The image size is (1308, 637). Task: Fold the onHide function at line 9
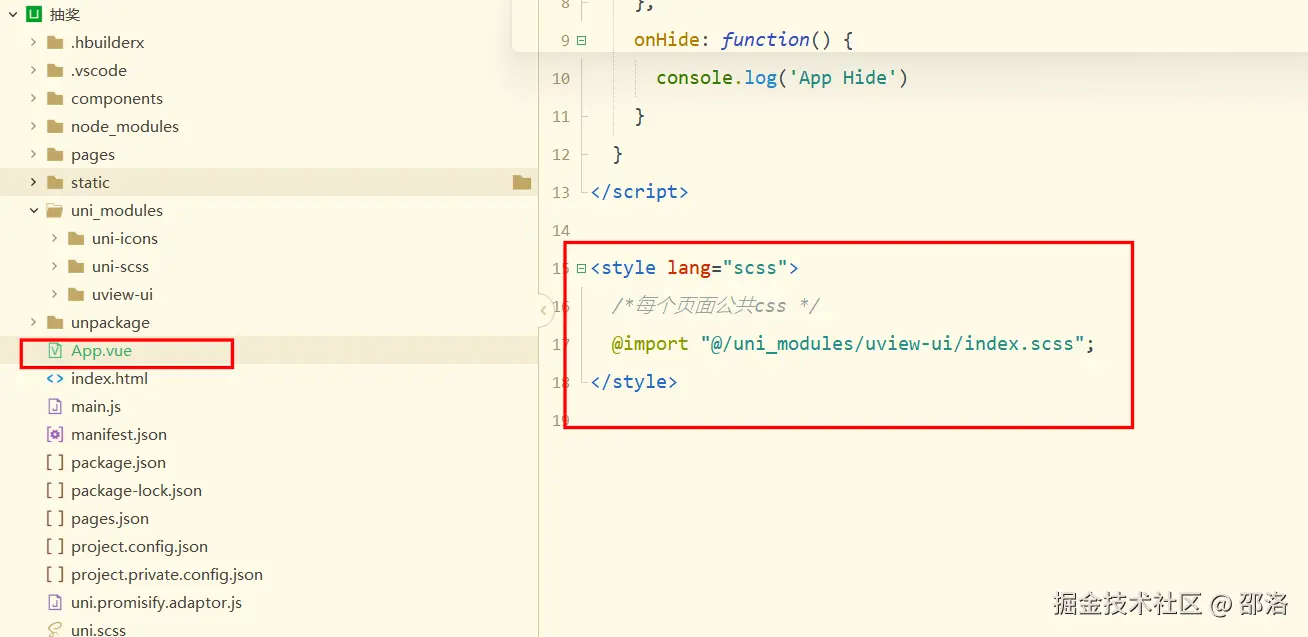(582, 40)
